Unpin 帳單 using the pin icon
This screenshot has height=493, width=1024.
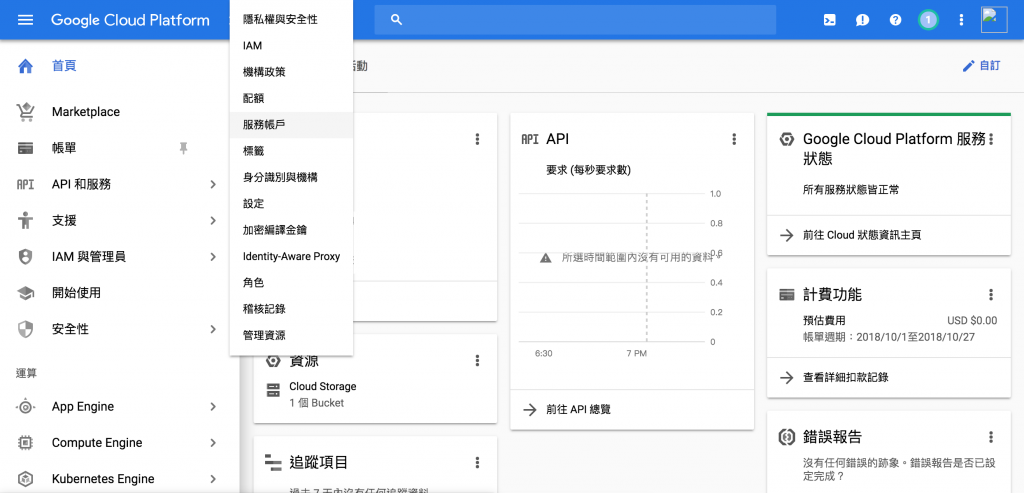click(x=184, y=149)
